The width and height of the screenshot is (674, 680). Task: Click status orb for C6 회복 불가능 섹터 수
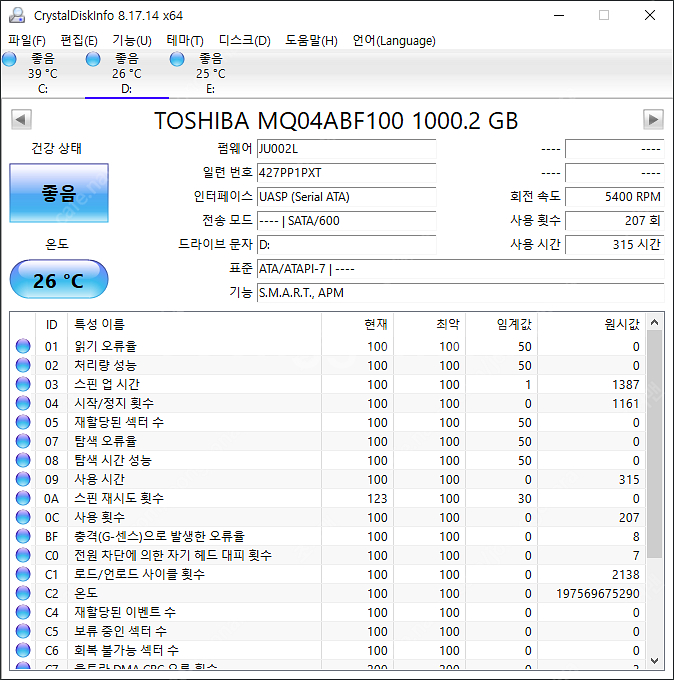(x=23, y=651)
